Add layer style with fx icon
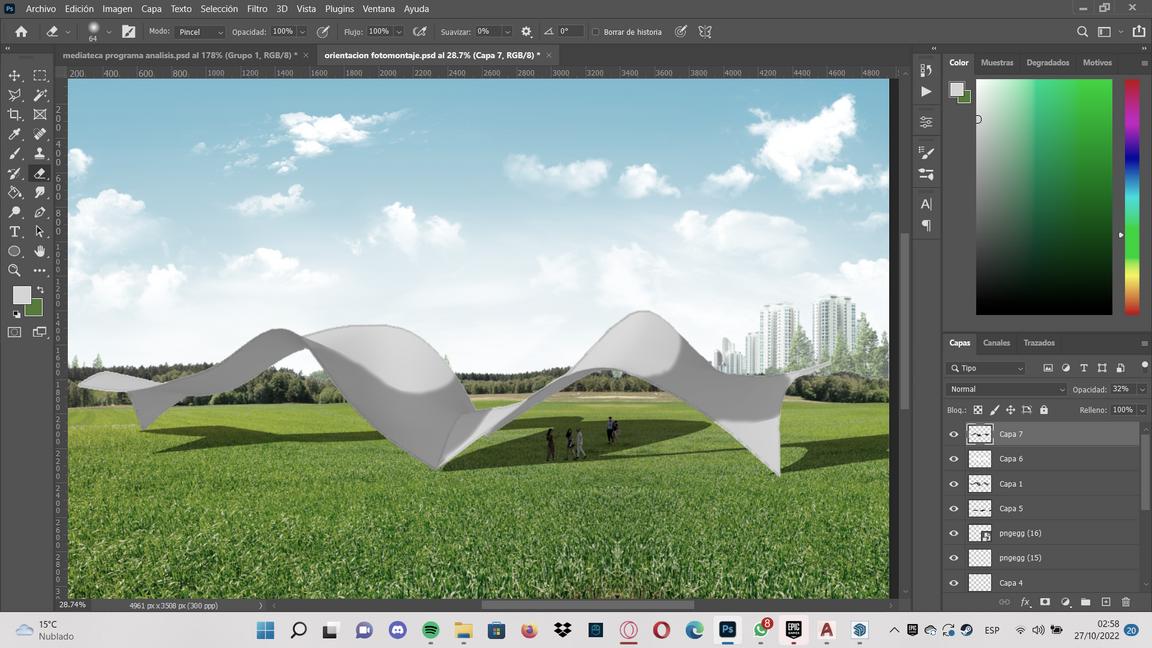Image resolution: width=1152 pixels, height=648 pixels. click(1025, 602)
